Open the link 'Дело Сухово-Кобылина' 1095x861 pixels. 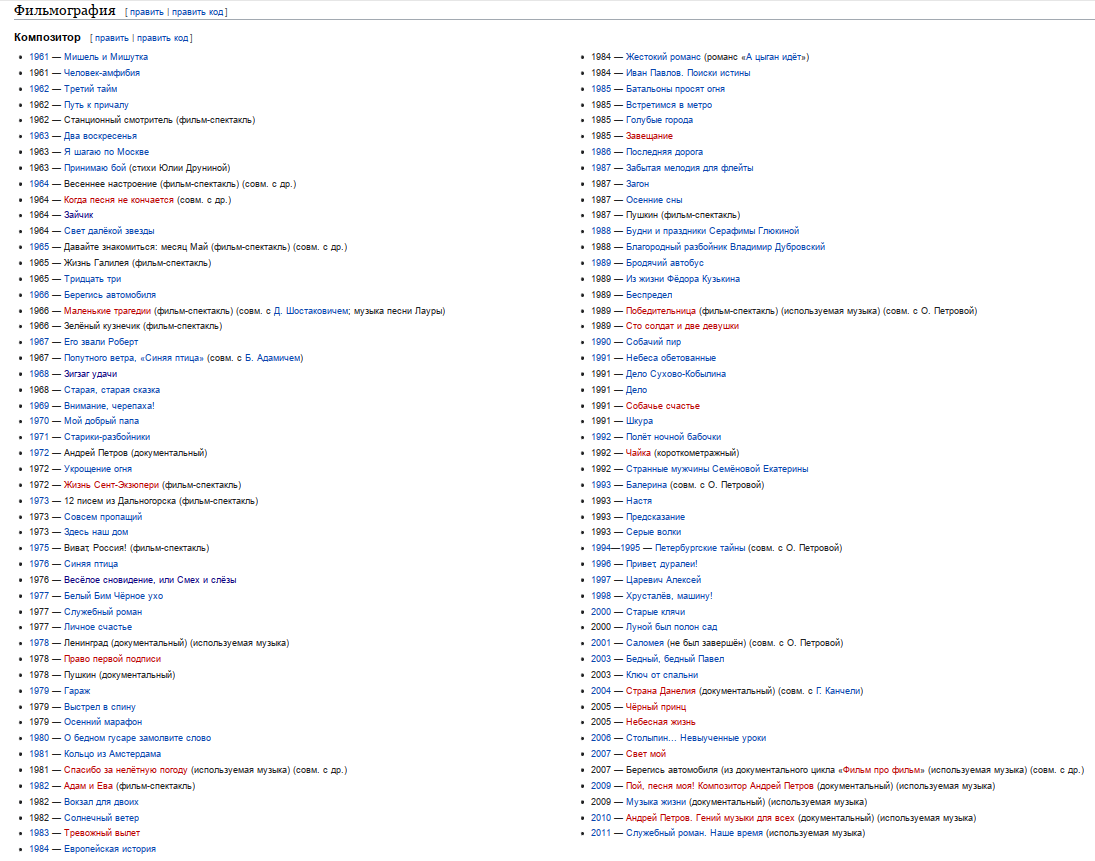(675, 374)
